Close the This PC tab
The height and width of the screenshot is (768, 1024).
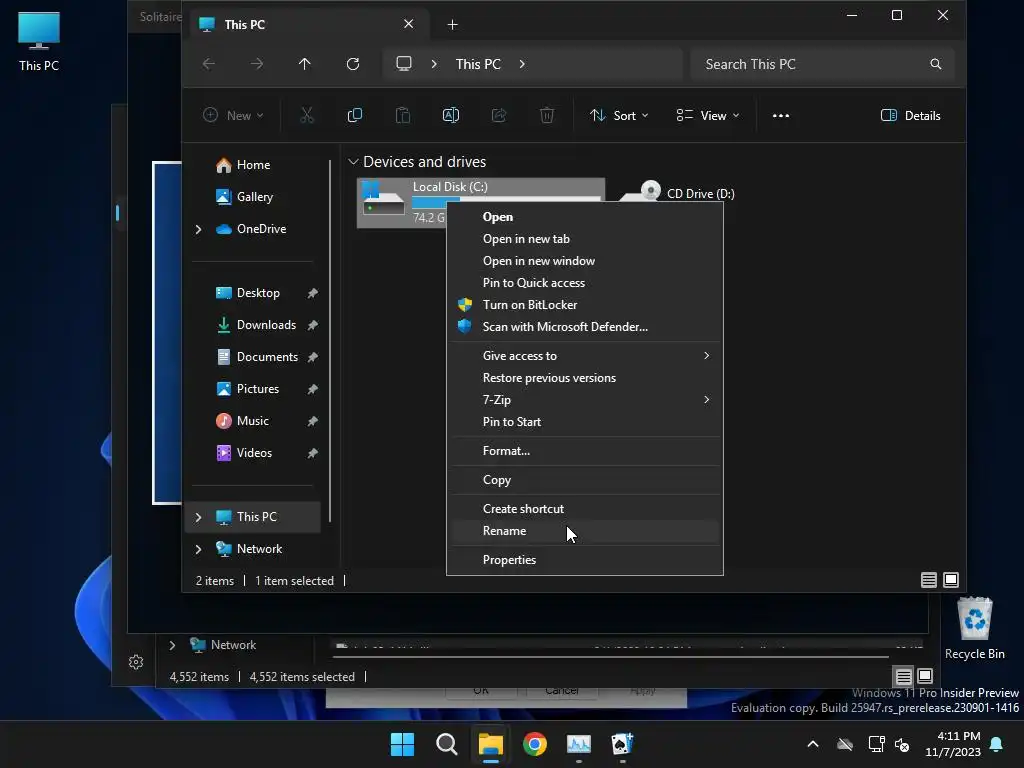(x=408, y=24)
